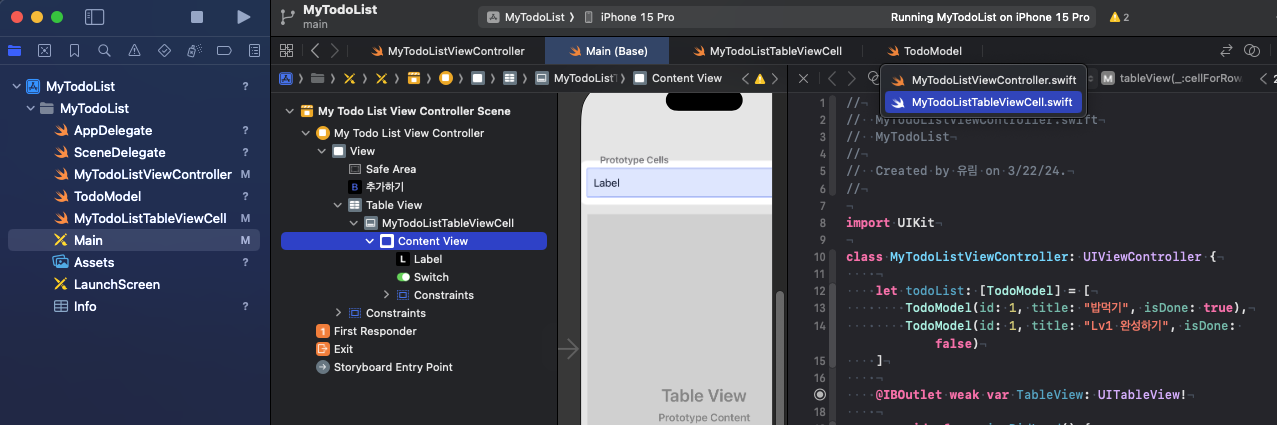The width and height of the screenshot is (1277, 425).
Task: Open the Debug navigator spray-can tab
Action: coord(194,50)
